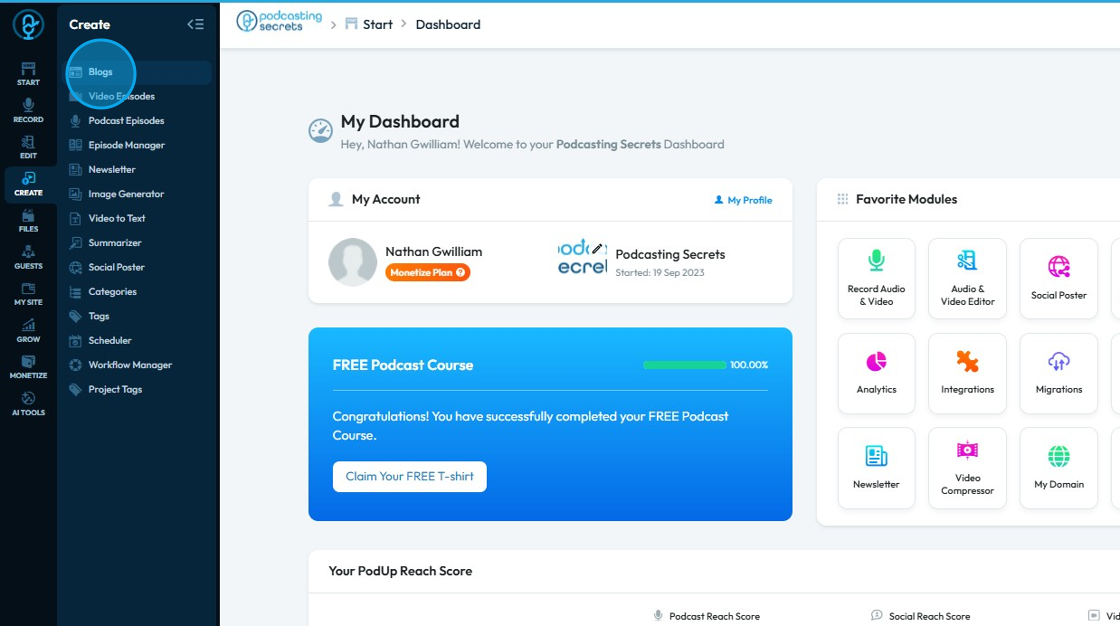Open the My Site section in left rail
This screenshot has height=626, width=1120.
(28, 294)
